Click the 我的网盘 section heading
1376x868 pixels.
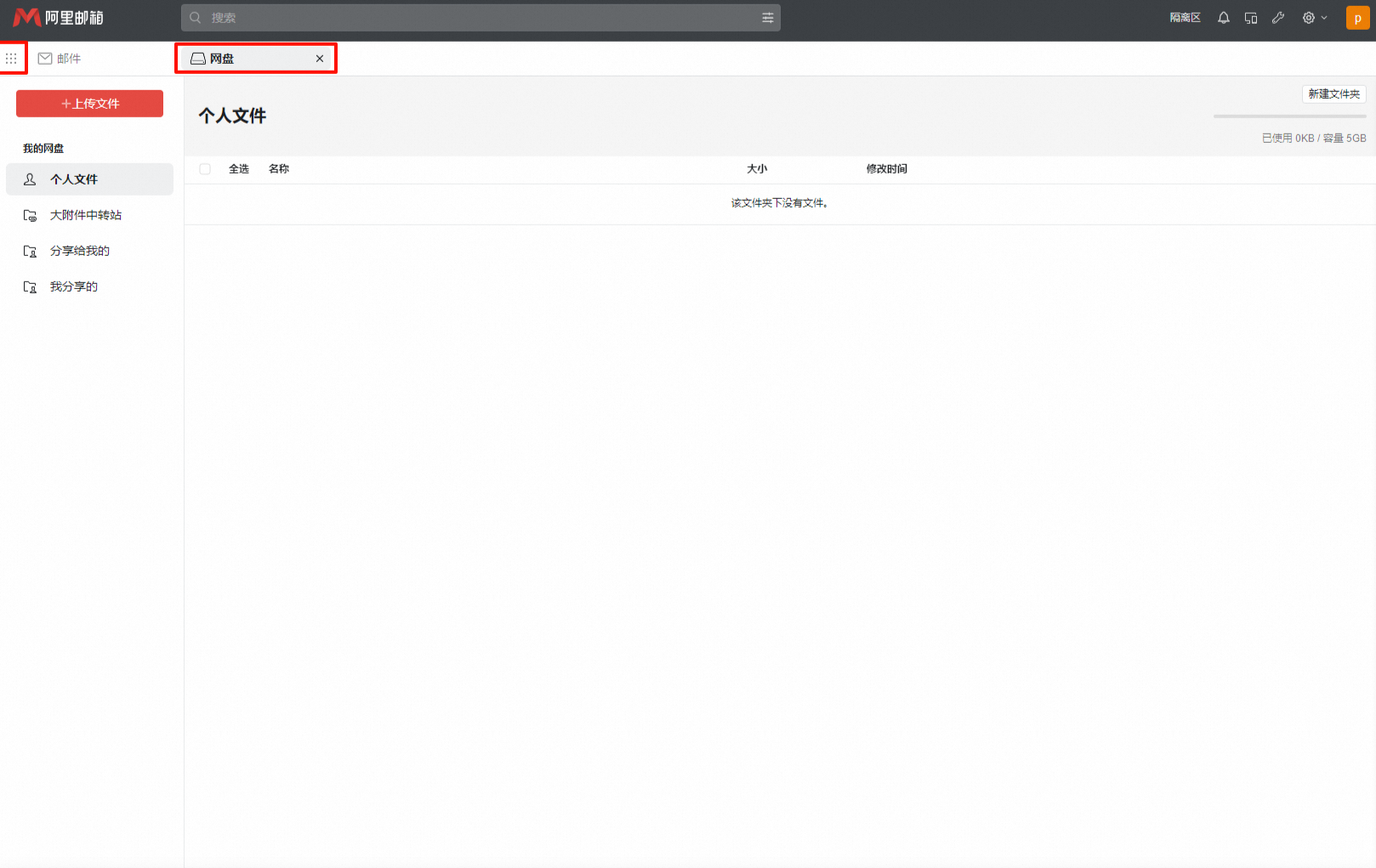click(43, 148)
